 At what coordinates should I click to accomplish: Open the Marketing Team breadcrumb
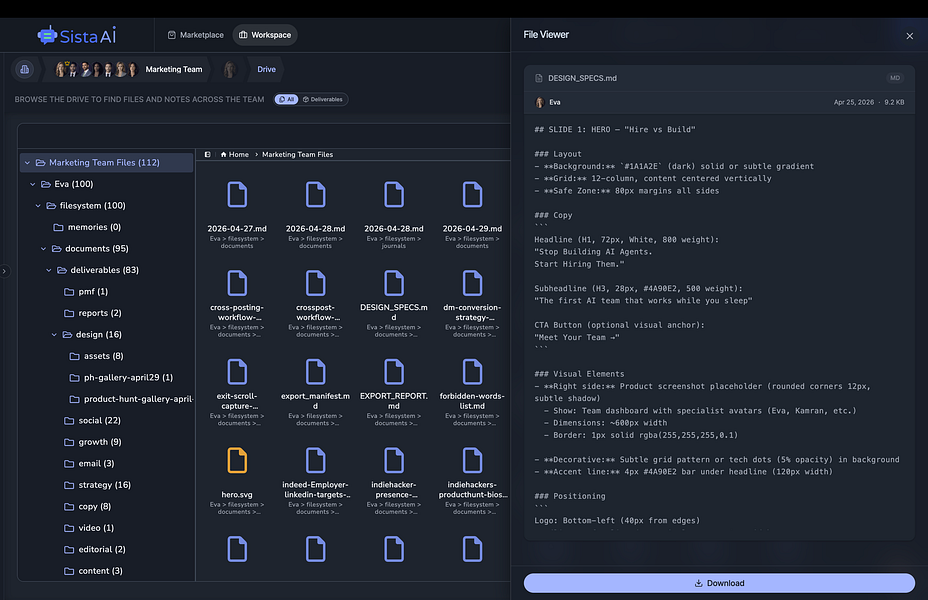point(174,69)
